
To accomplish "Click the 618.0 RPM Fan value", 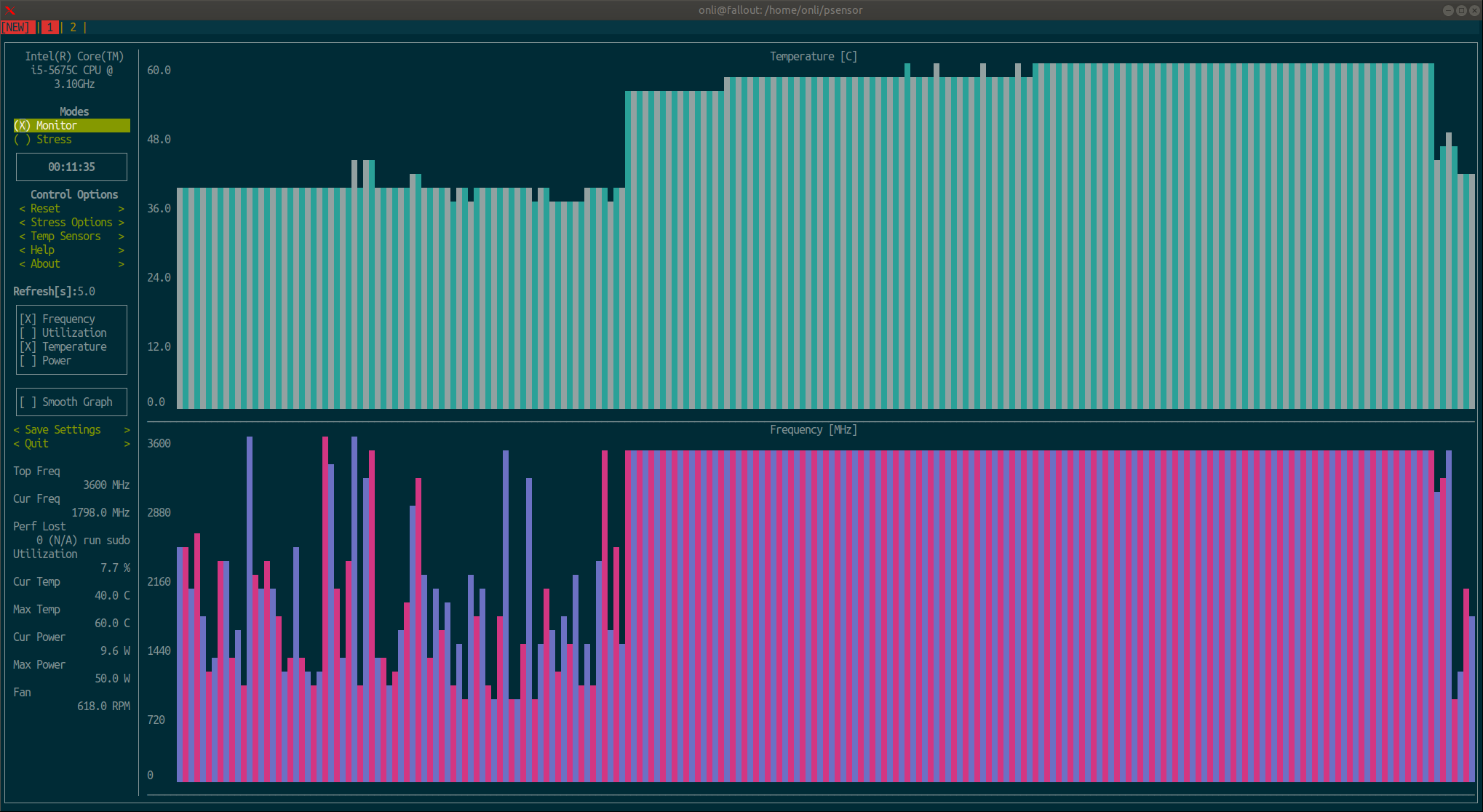I will coord(103,706).
